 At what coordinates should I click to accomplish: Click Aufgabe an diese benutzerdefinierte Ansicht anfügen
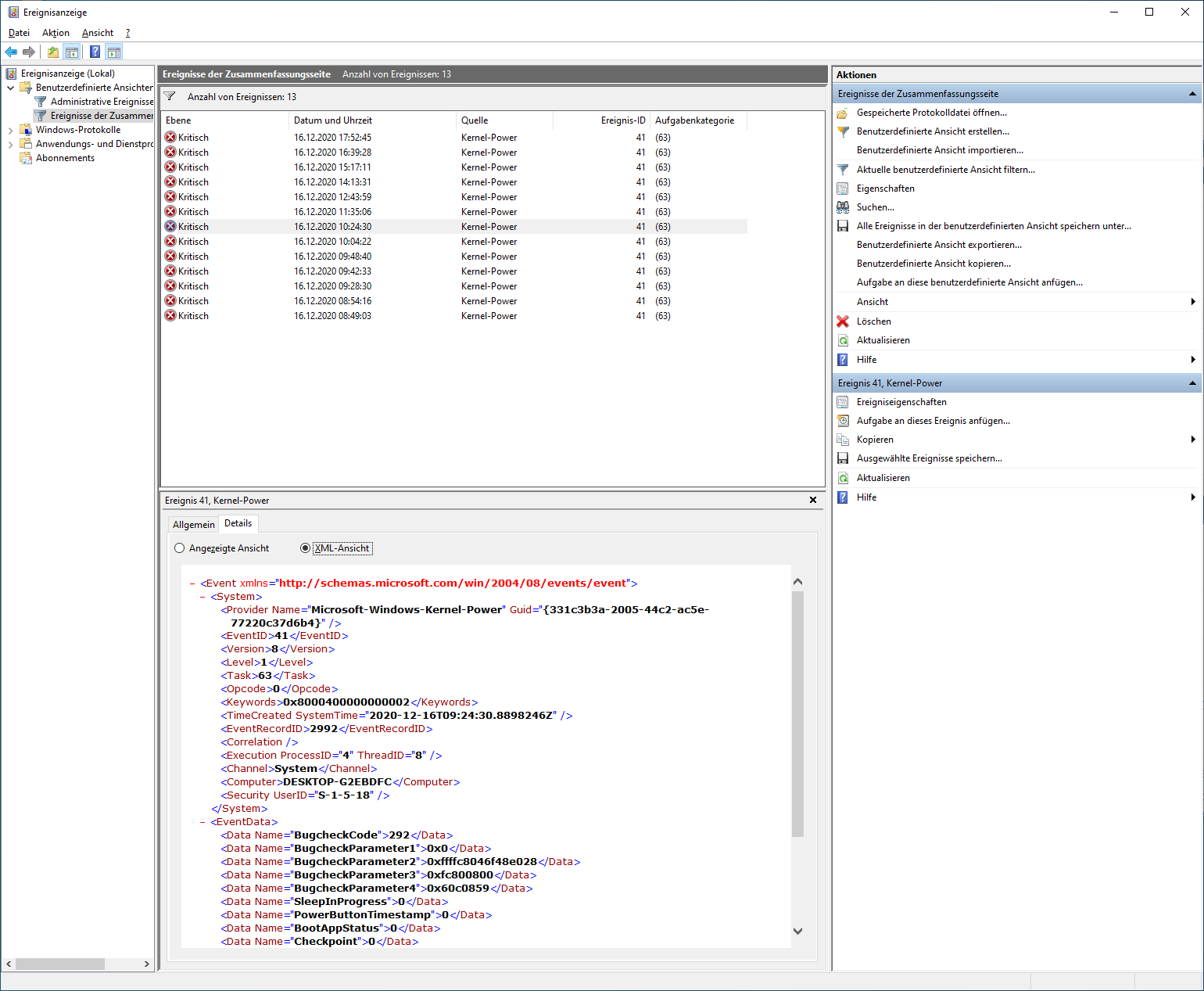coord(969,282)
